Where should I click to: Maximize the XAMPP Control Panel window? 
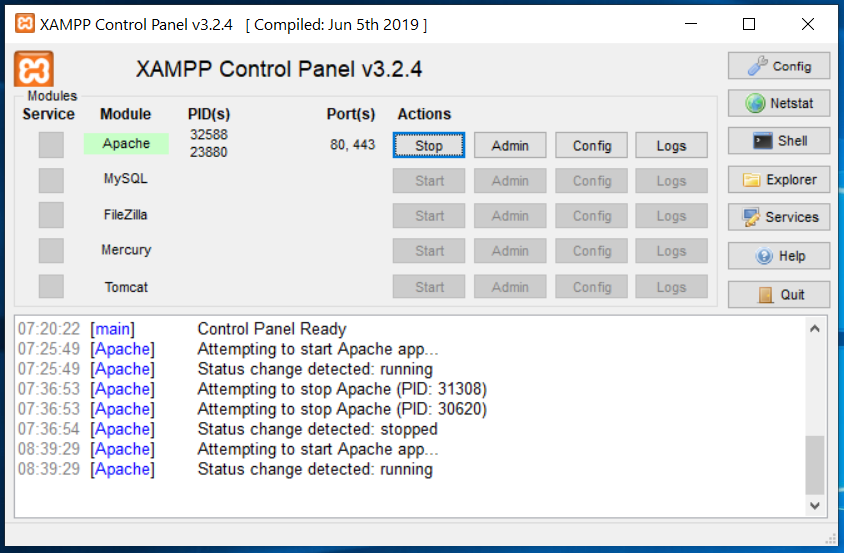click(x=749, y=24)
